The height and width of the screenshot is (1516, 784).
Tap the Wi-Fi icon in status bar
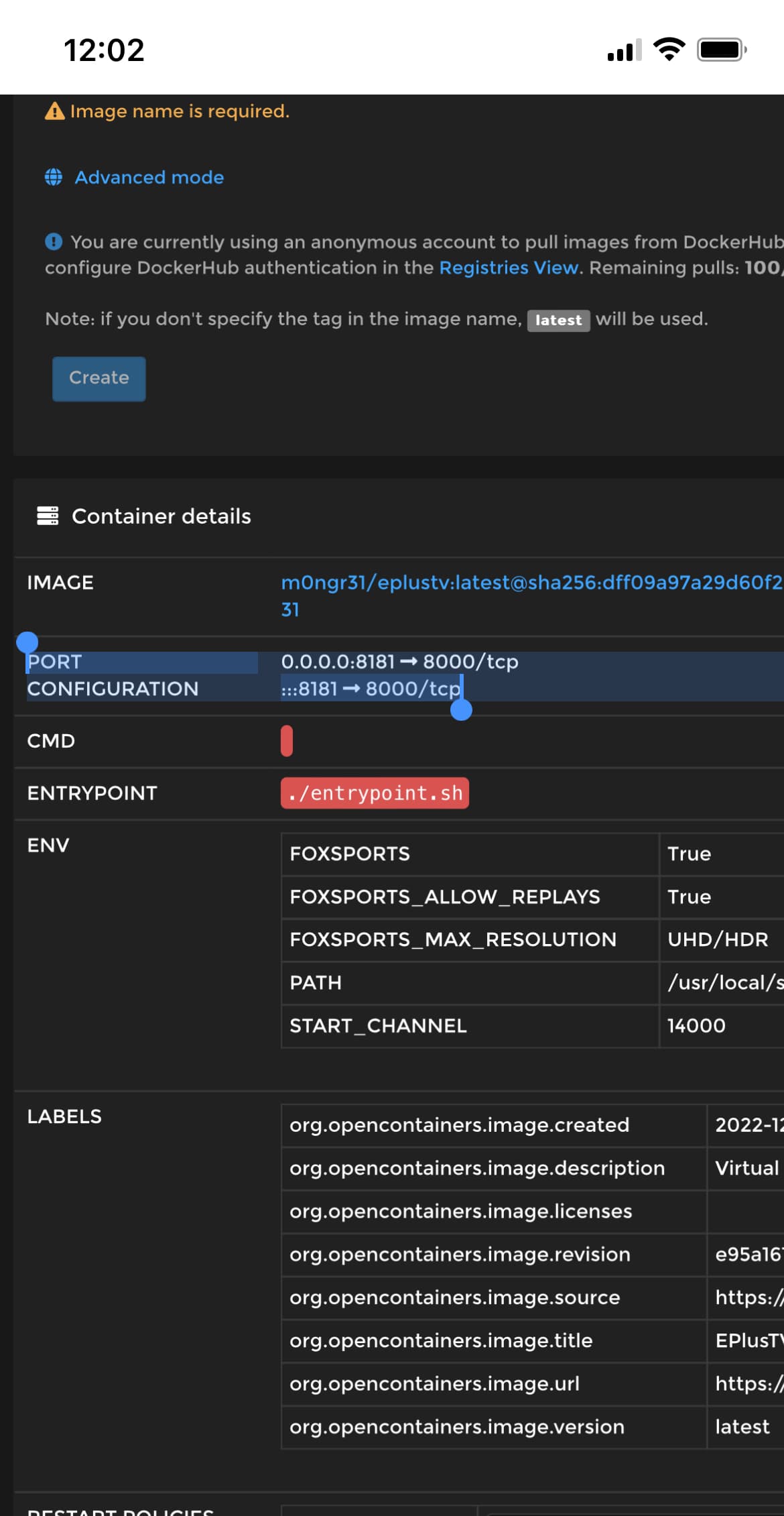click(x=669, y=50)
